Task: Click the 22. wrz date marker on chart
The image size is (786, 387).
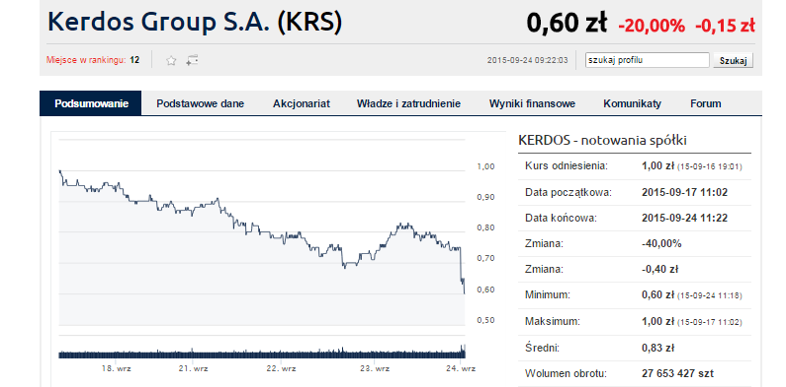Action: coord(281,368)
